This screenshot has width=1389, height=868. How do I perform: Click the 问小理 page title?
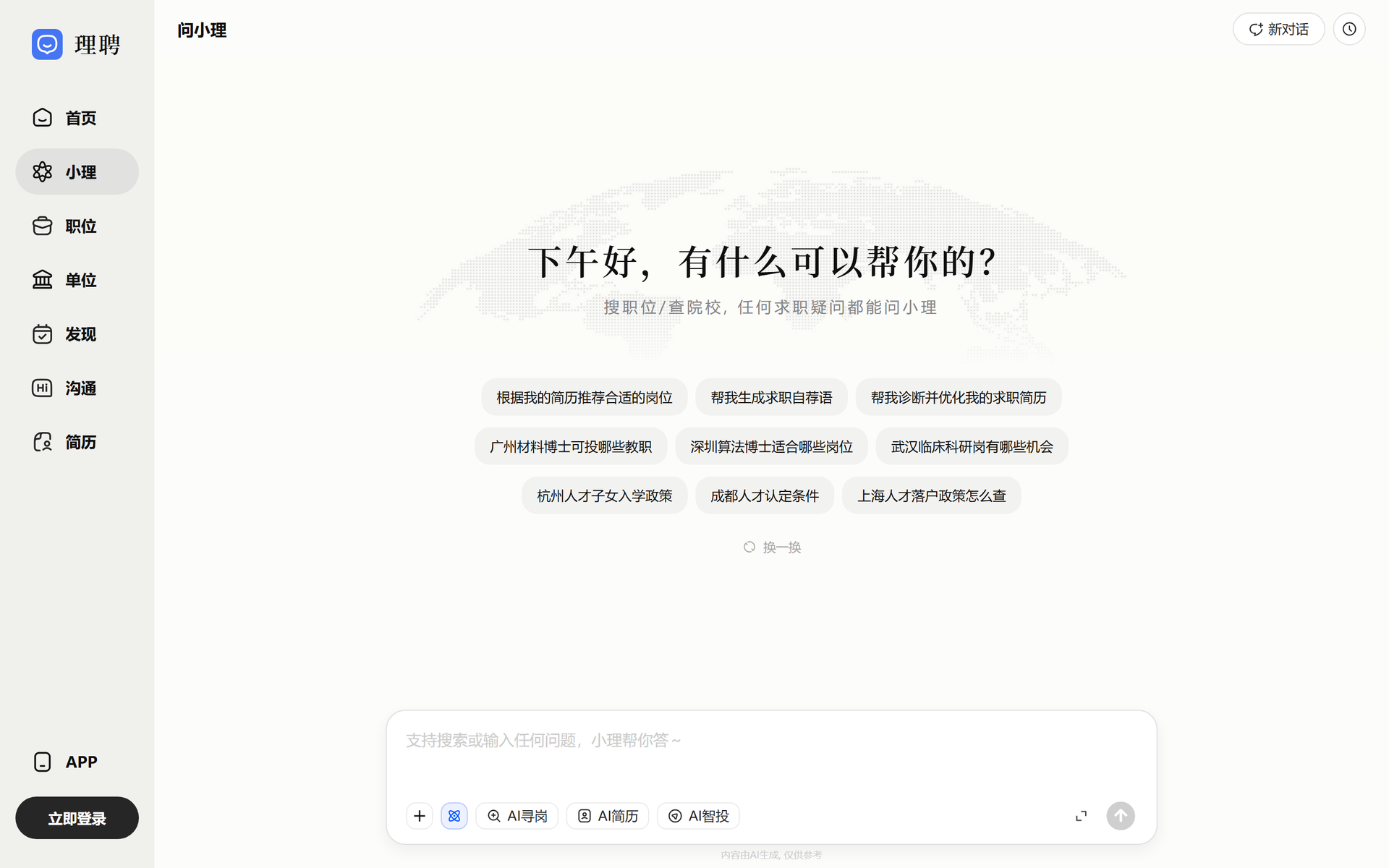(x=202, y=30)
